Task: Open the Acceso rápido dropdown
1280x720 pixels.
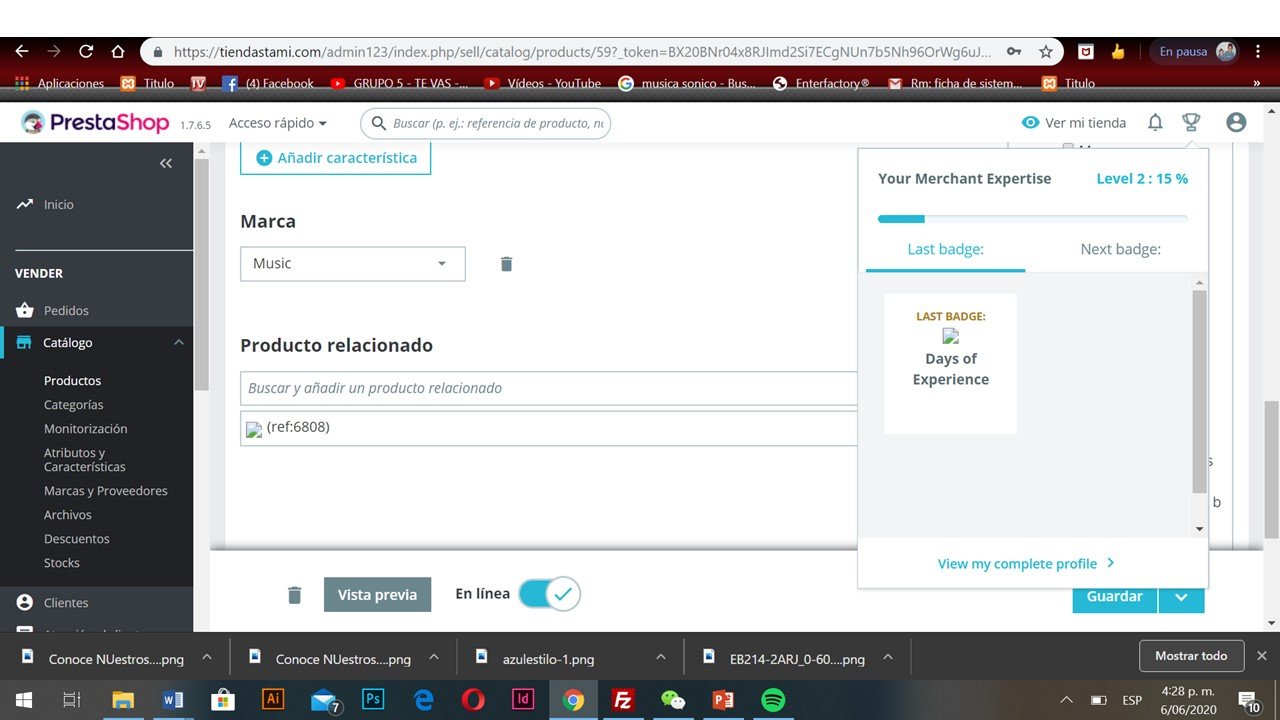Action: (x=278, y=123)
